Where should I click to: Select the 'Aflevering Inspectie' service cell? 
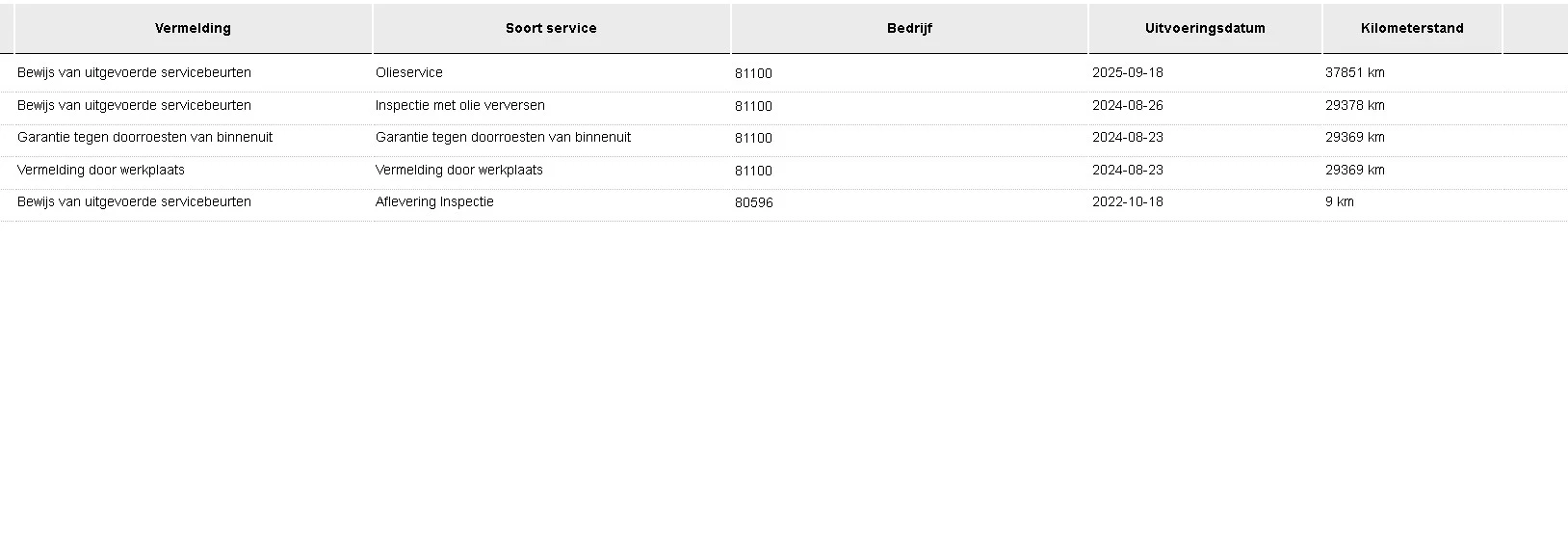(x=434, y=202)
